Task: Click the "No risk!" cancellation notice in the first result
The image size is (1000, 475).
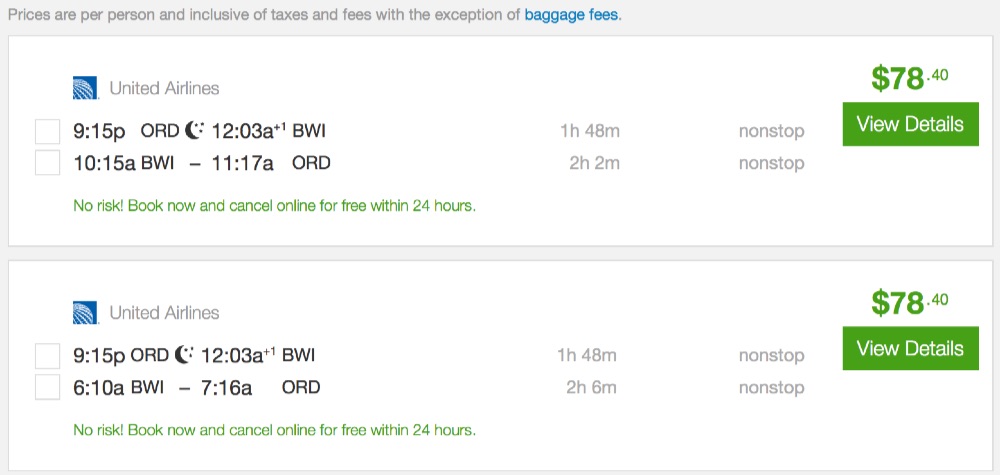Action: click(x=275, y=207)
